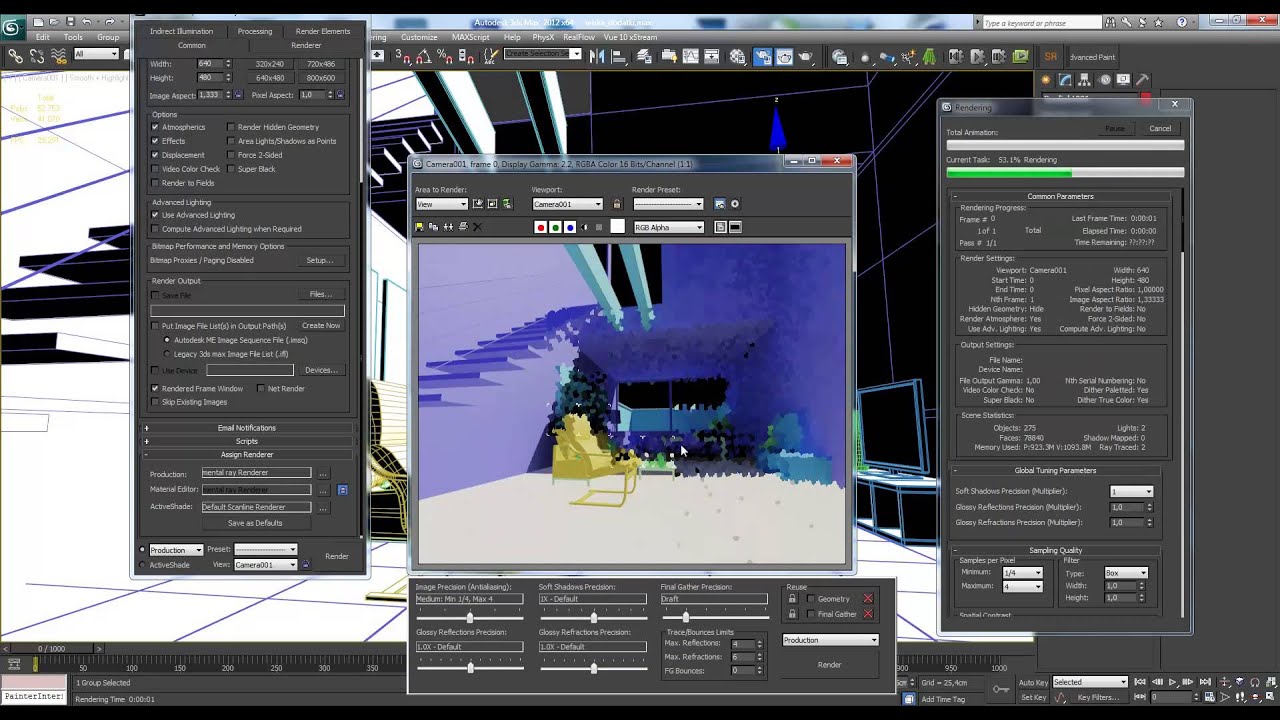Screen dimensions: 1280x720
Task: Open the Curve Editor toolbar icon
Action: click(x=690, y=57)
